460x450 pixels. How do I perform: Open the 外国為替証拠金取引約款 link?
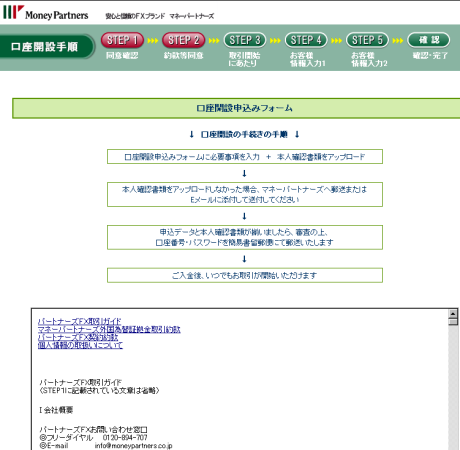[109, 329]
